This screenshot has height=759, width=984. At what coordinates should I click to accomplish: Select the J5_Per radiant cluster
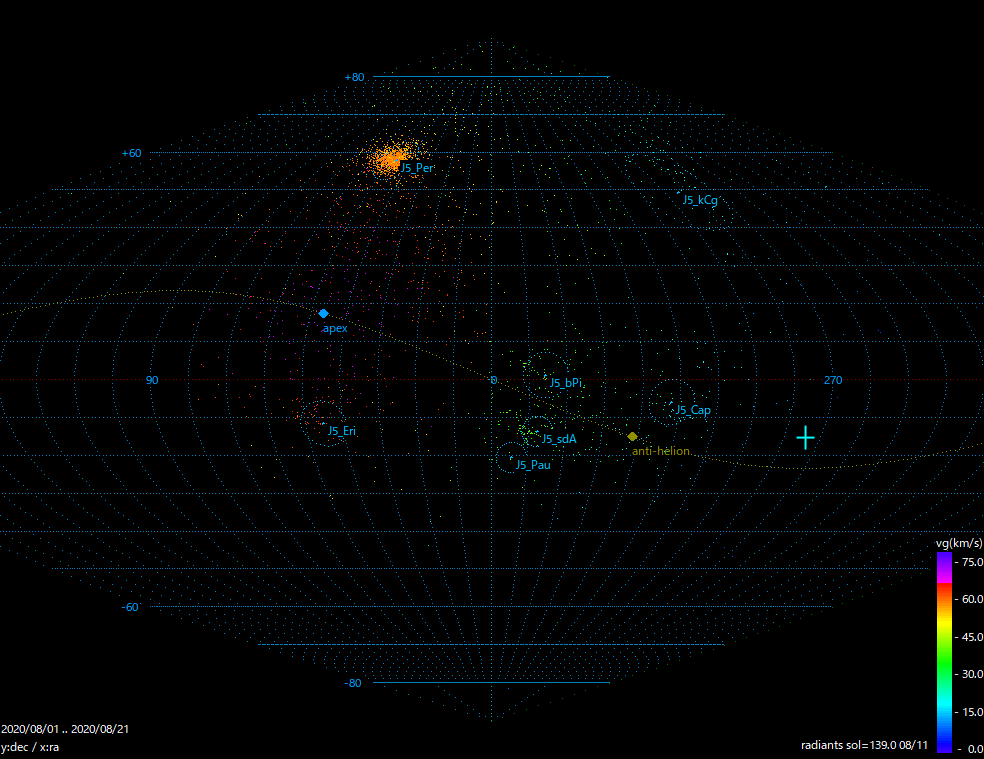391,157
